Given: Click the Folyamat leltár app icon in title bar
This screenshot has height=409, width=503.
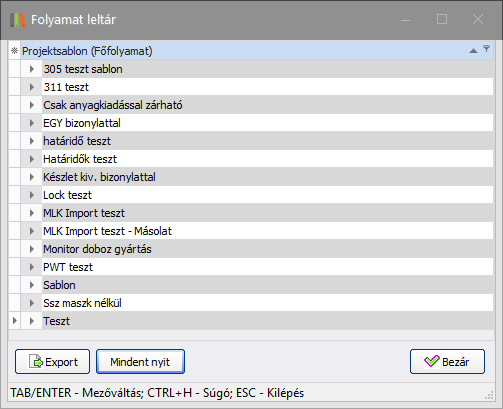Looking at the screenshot, I should [x=18, y=20].
